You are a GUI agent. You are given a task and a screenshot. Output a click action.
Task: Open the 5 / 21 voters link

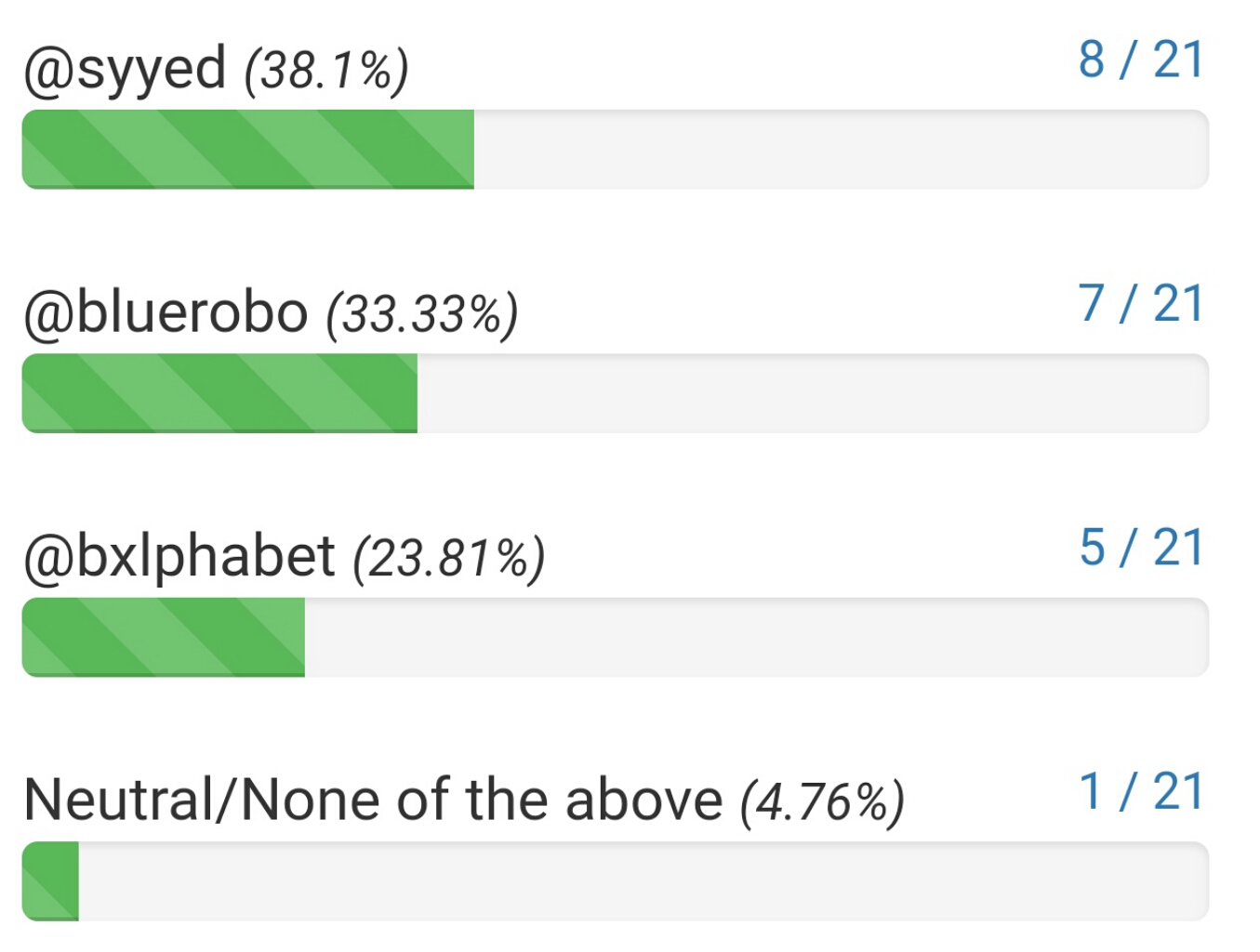point(1141,548)
